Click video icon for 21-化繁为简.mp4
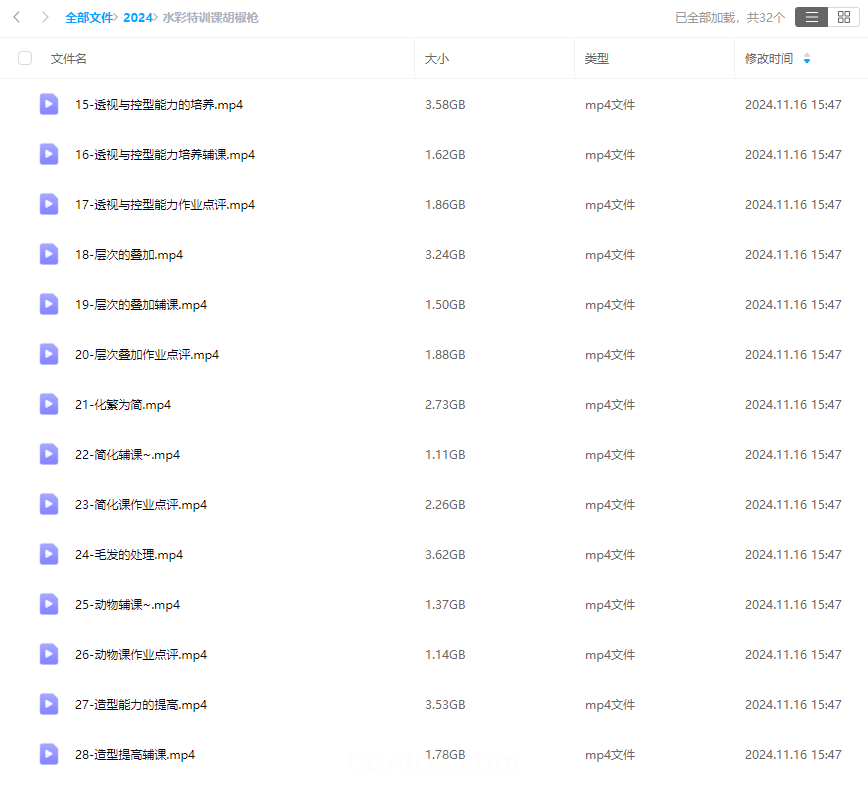868x792 pixels. tap(49, 404)
